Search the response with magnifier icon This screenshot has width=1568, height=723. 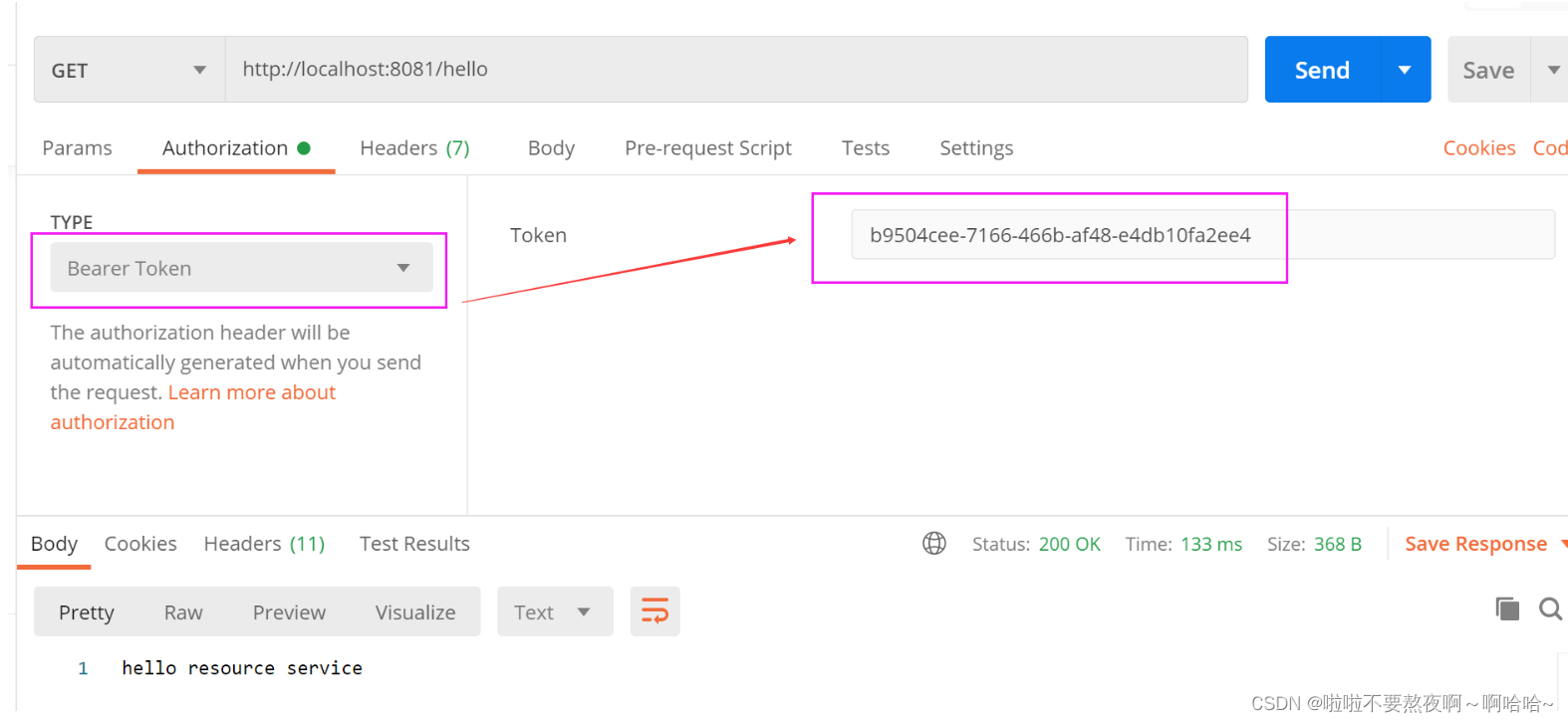tap(1550, 608)
